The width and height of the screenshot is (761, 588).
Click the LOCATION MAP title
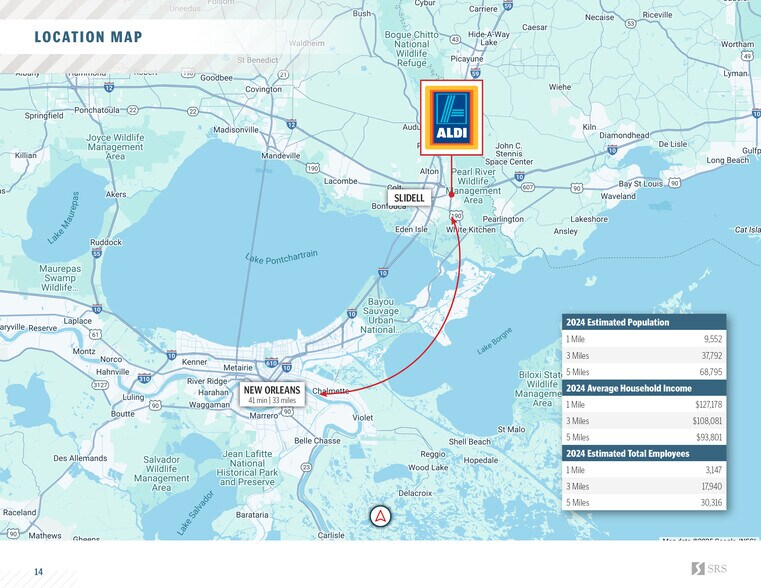pos(88,38)
